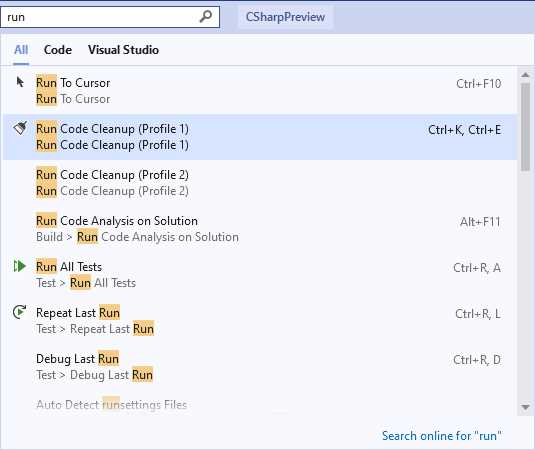This screenshot has width=535, height=450.
Task: Click the results list scrollbar thumb
Action: click(x=525, y=127)
